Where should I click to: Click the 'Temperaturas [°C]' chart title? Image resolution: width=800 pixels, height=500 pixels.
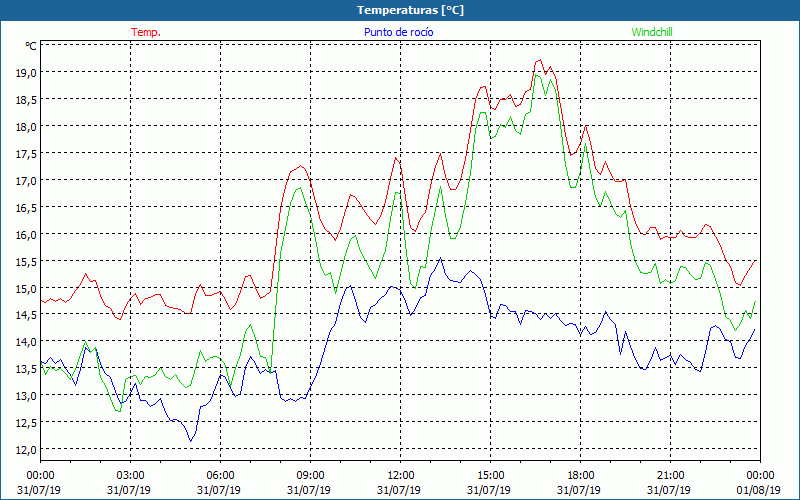tap(410, 10)
